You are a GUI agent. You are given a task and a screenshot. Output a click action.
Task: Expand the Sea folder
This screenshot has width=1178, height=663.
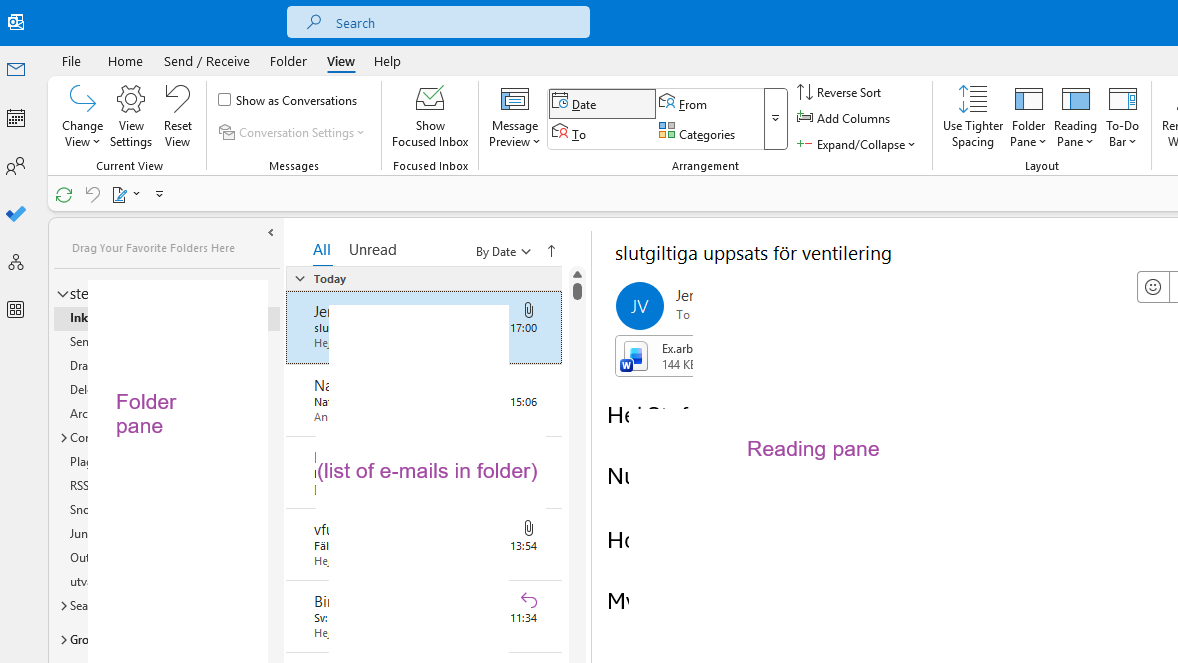coord(64,606)
